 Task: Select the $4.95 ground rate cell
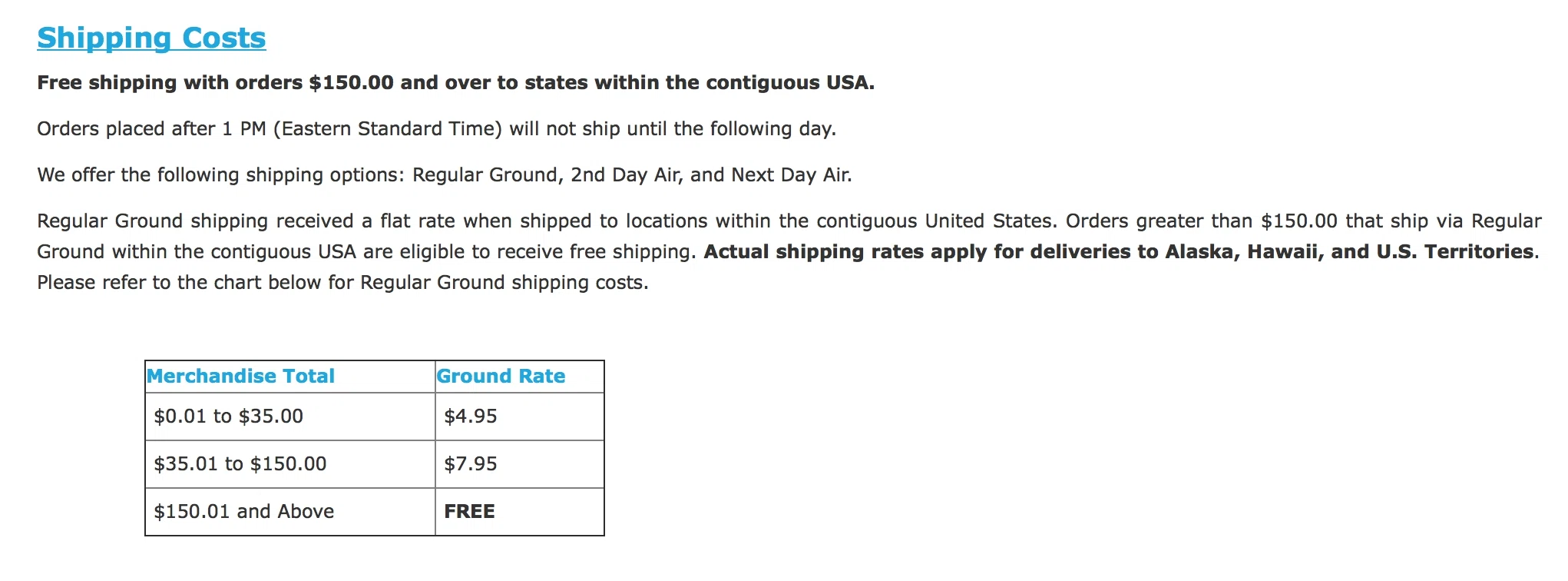tap(520, 417)
